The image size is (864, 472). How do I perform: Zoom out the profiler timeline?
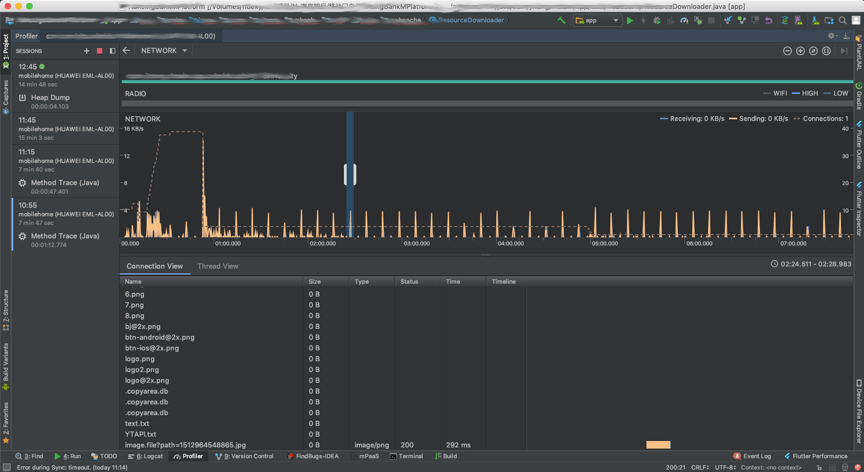(787, 51)
